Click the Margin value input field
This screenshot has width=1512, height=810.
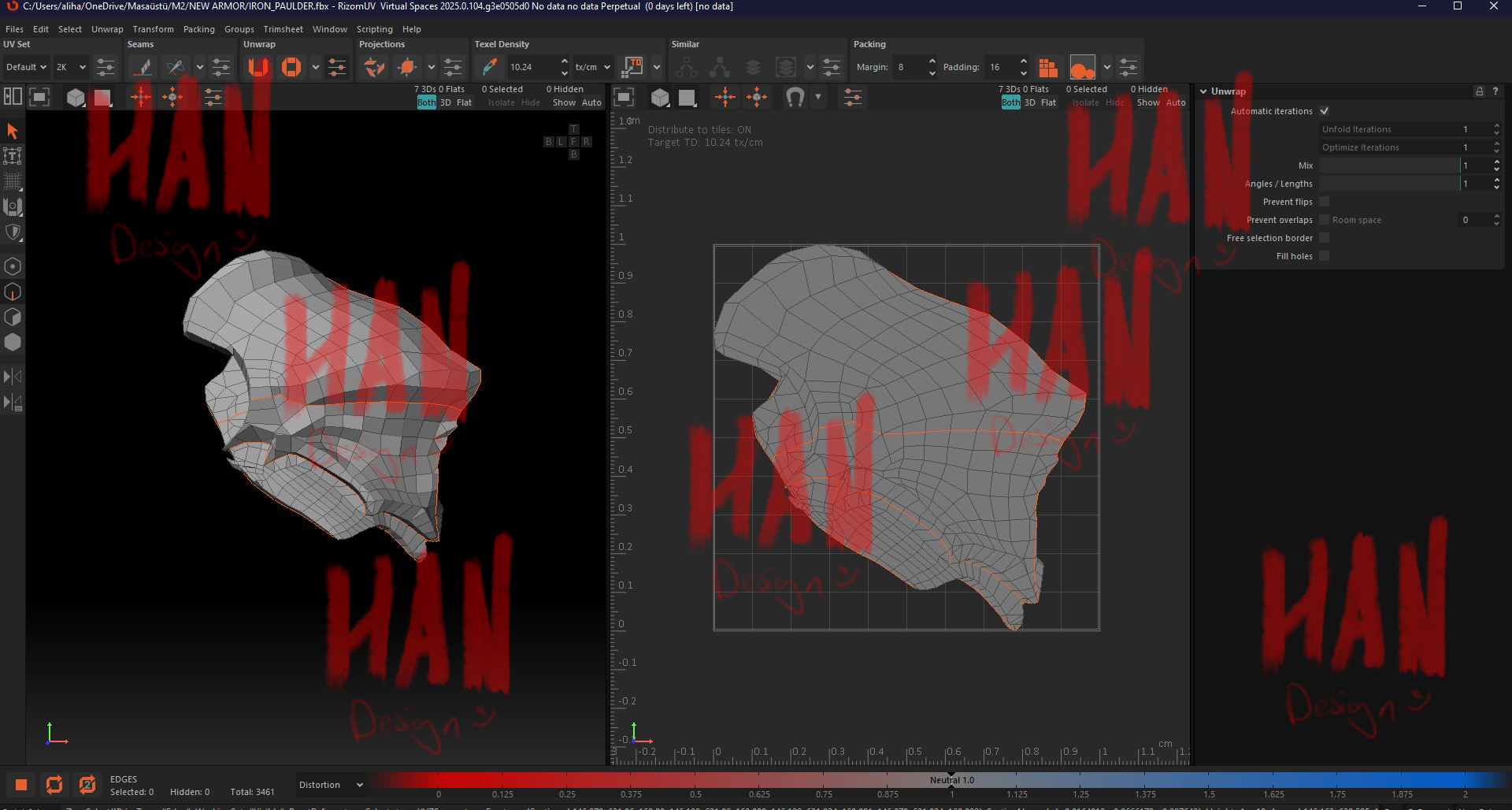tap(910, 67)
